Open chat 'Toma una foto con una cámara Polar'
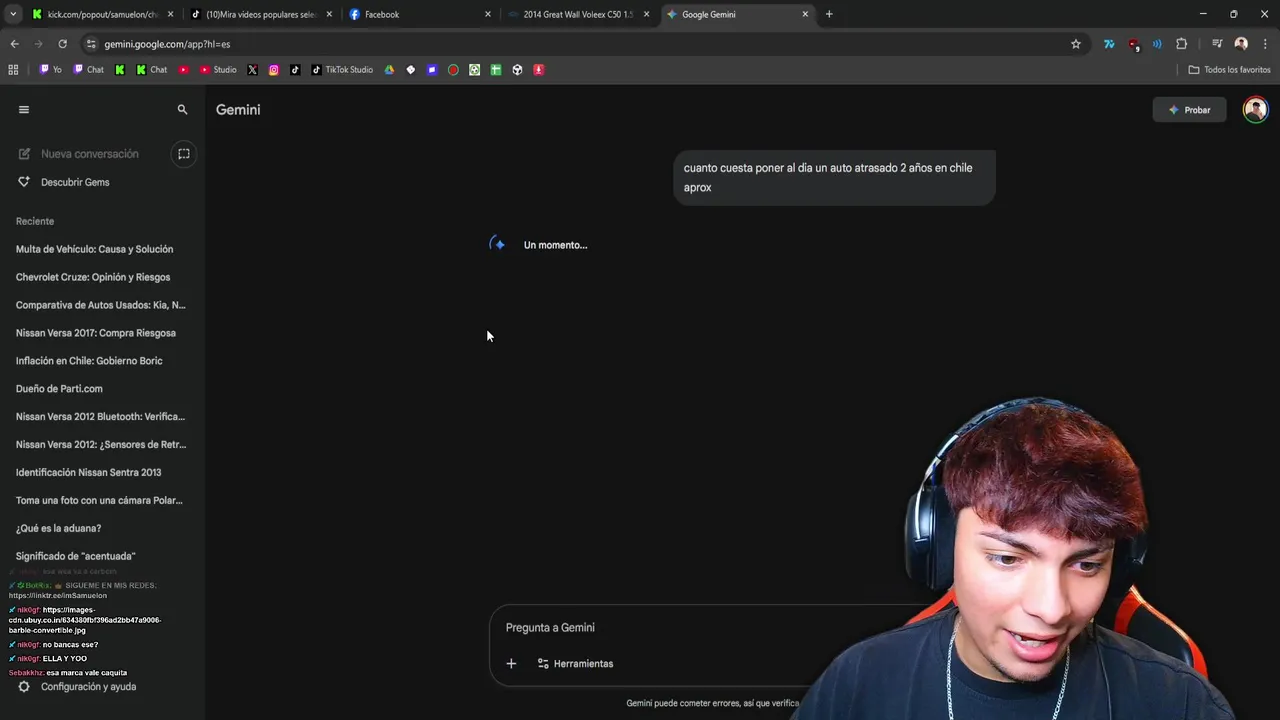This screenshot has height=720, width=1280. pyautogui.click(x=100, y=501)
